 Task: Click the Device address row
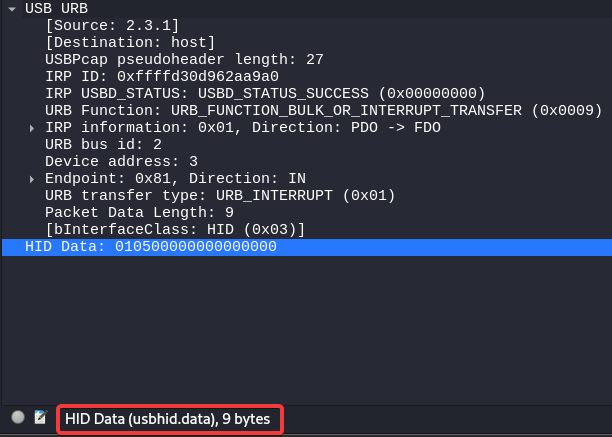point(121,161)
